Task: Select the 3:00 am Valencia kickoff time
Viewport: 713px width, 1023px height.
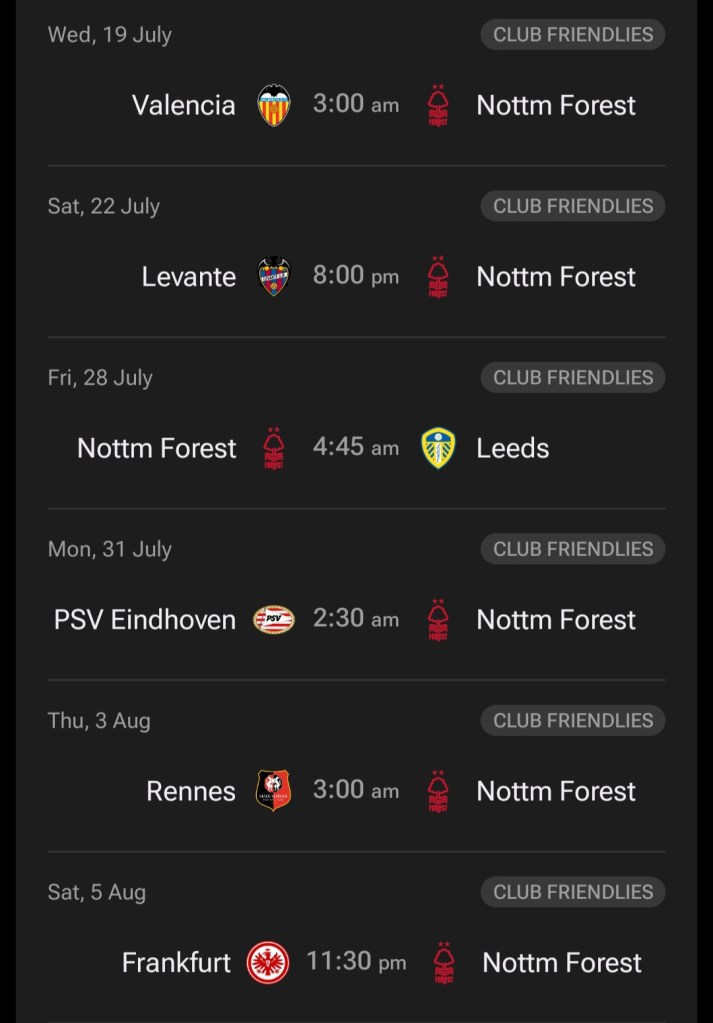Action: pyautogui.click(x=356, y=104)
